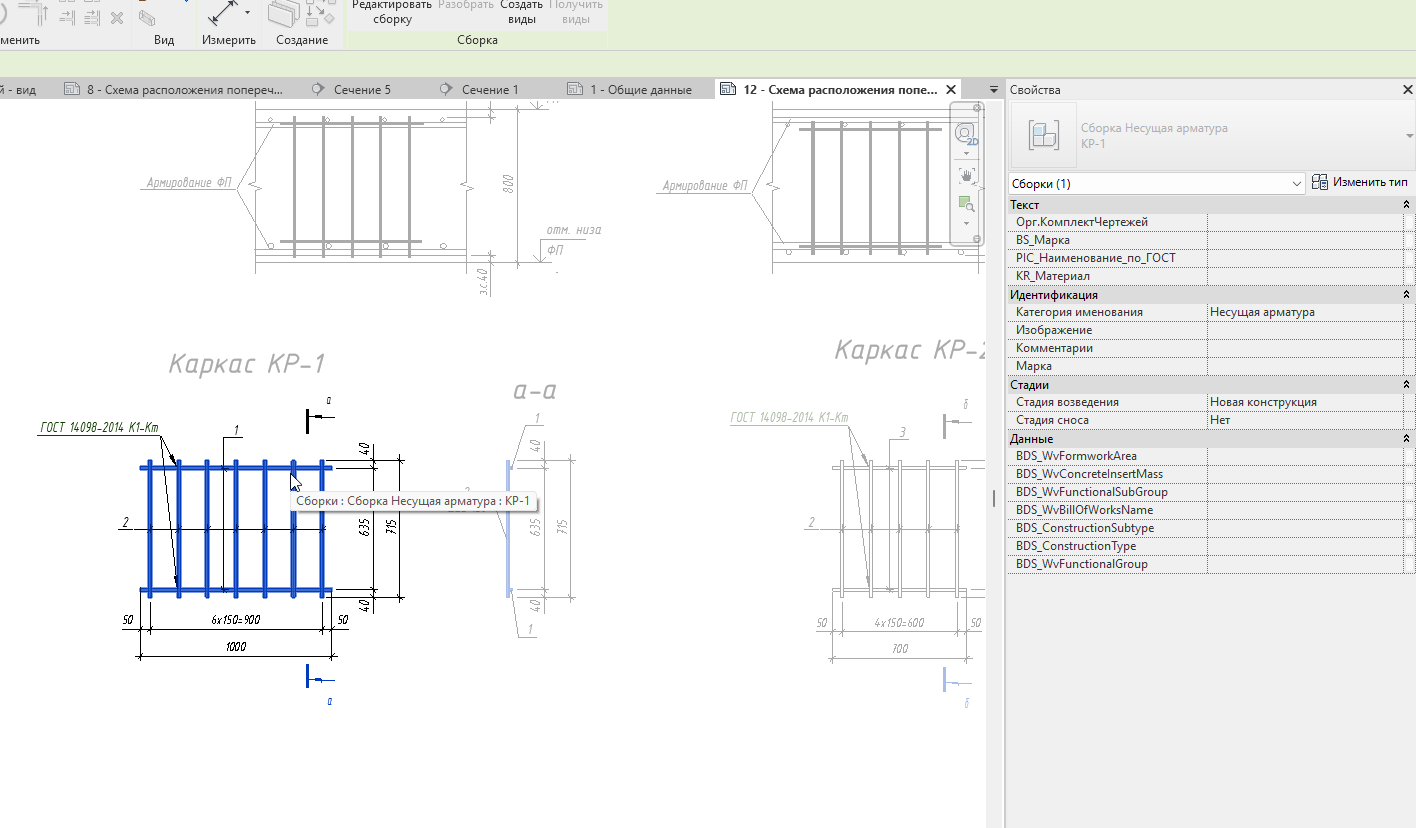The image size is (1416, 828).
Task: Close the Properties (Свойства) panel
Action: click(1408, 90)
